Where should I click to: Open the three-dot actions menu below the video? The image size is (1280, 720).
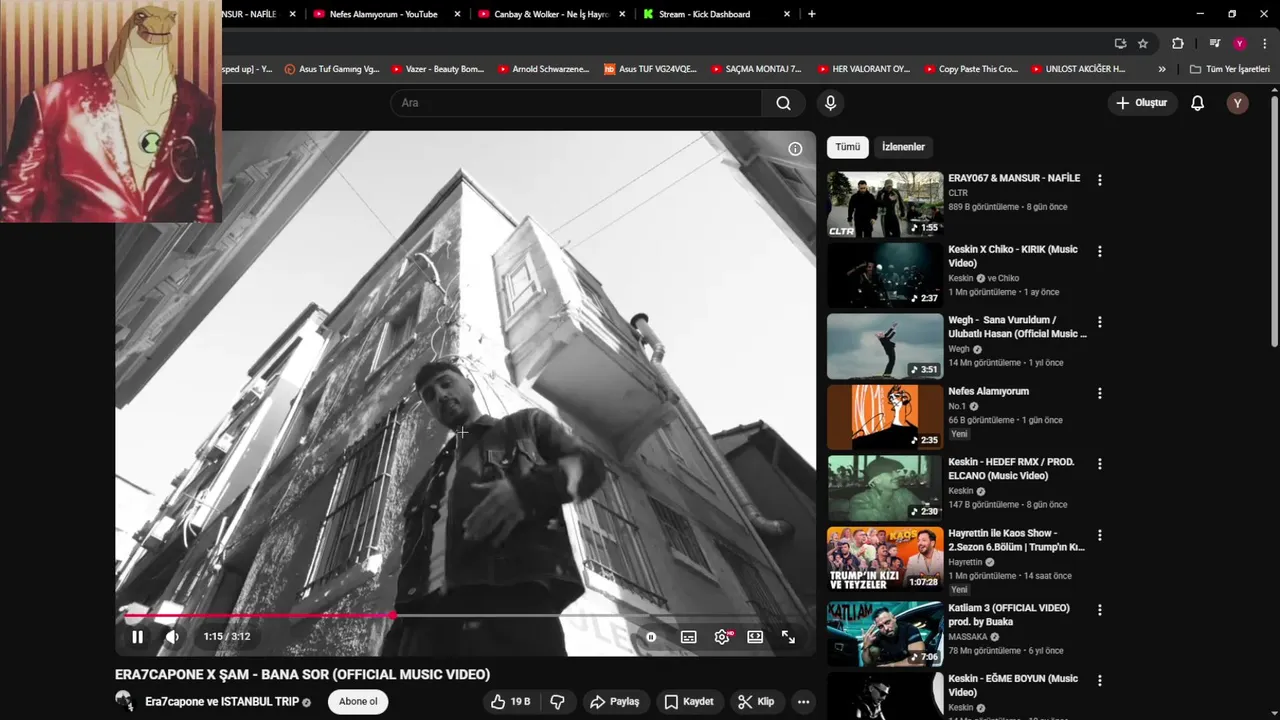[803, 702]
